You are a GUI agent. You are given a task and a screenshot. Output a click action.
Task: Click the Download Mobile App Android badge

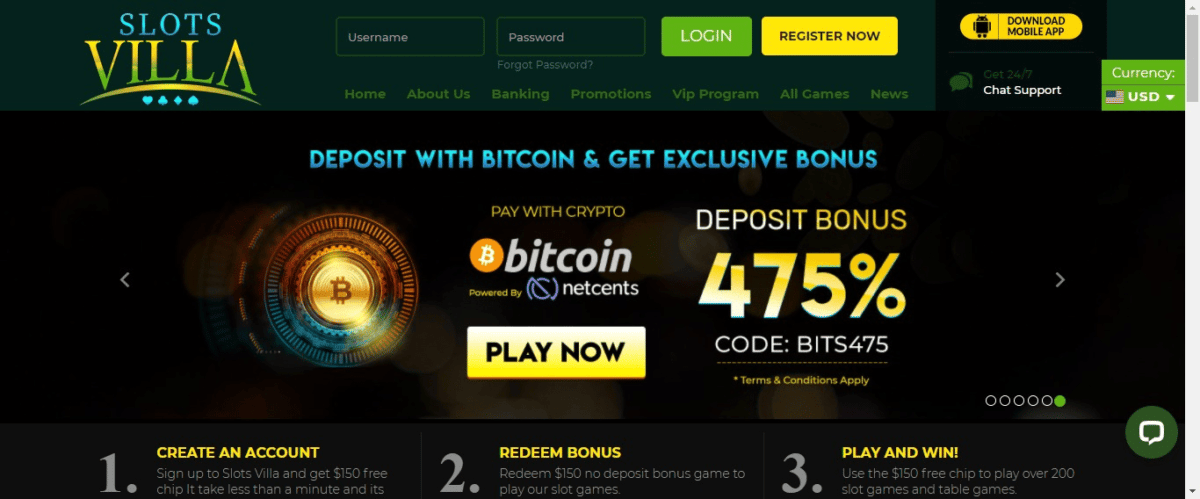click(1020, 26)
